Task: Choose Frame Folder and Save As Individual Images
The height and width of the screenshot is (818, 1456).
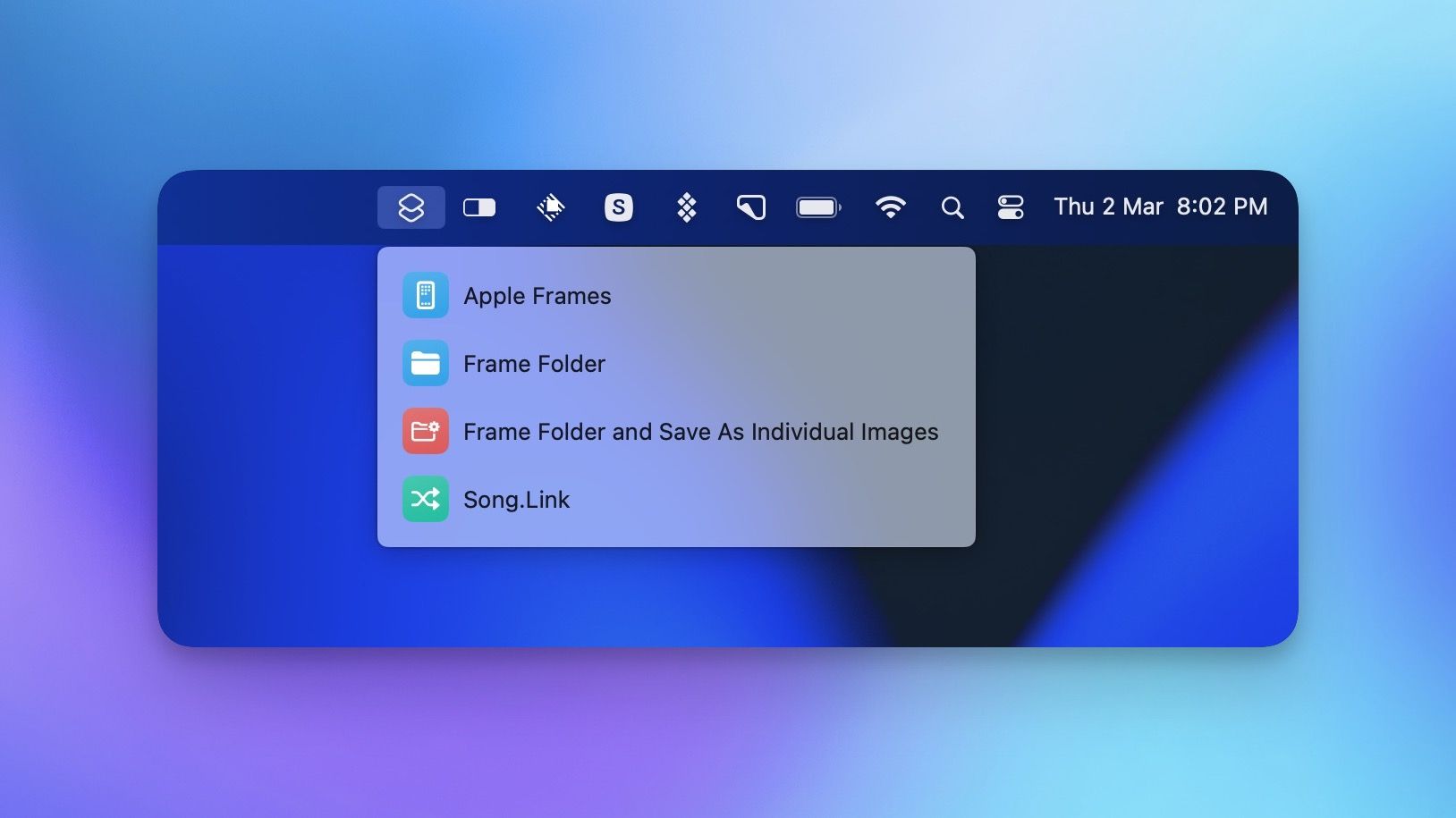Action: point(700,432)
